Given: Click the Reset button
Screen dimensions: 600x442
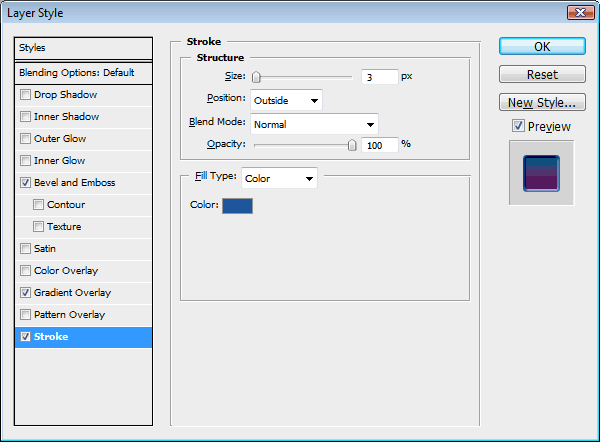Looking at the screenshot, I should (x=542, y=74).
